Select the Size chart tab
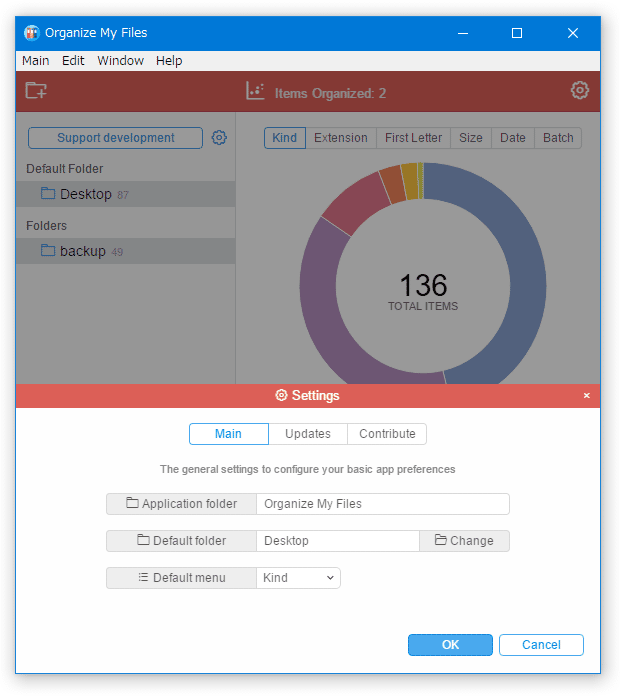Image resolution: width=620 pixels, height=696 pixels. [470, 138]
